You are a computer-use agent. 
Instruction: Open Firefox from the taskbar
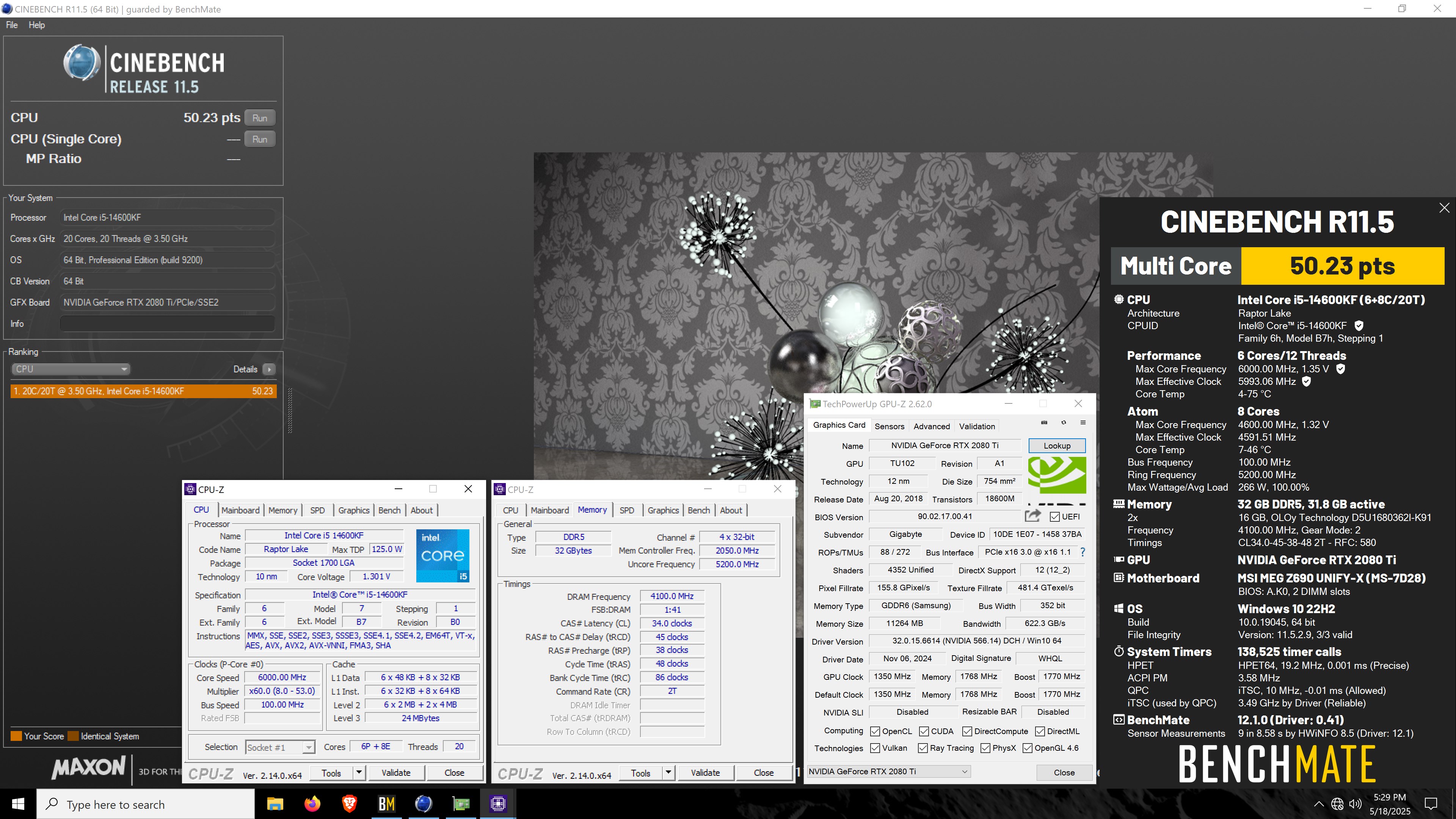click(x=312, y=804)
